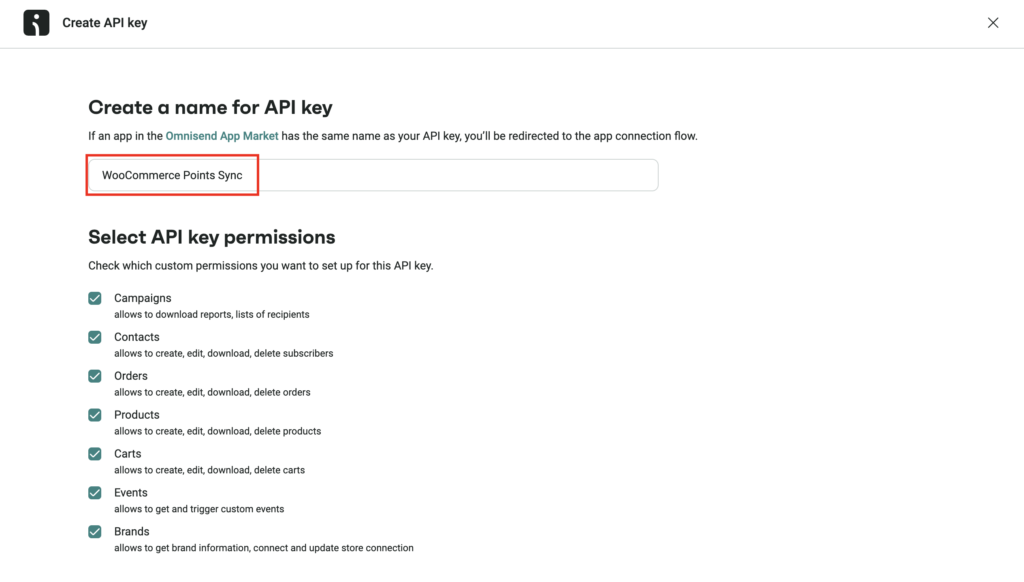Image resolution: width=1024 pixels, height=582 pixels.
Task: Click the Products permission description text
Action: coord(218,431)
